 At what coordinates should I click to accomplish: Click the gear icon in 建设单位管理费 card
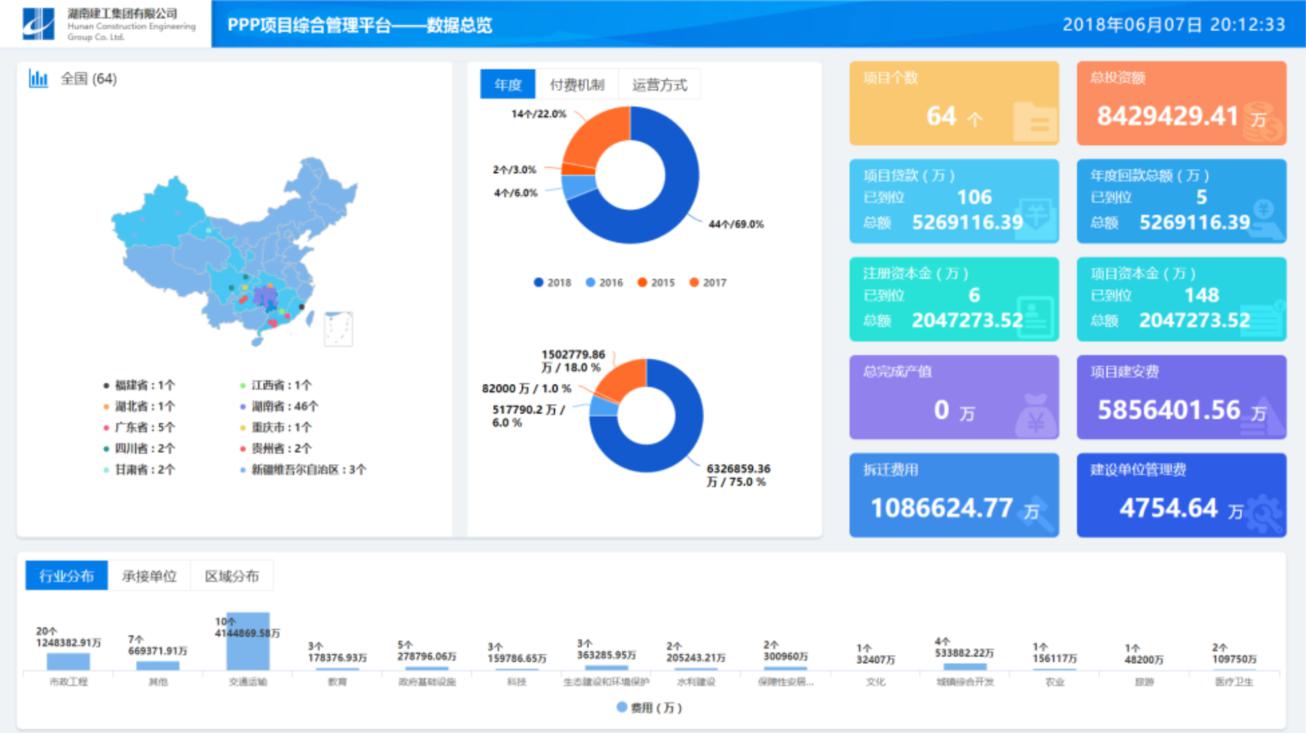click(x=1262, y=513)
